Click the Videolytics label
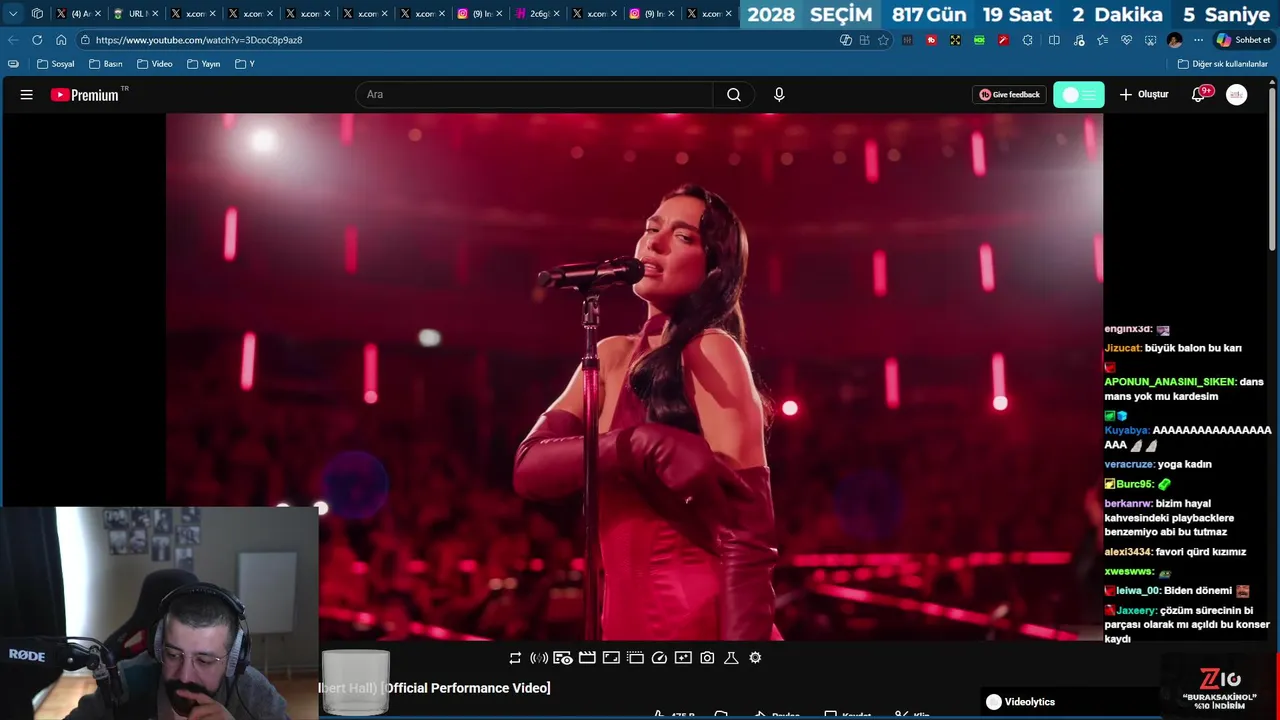Image resolution: width=1280 pixels, height=720 pixels. [x=1030, y=702]
